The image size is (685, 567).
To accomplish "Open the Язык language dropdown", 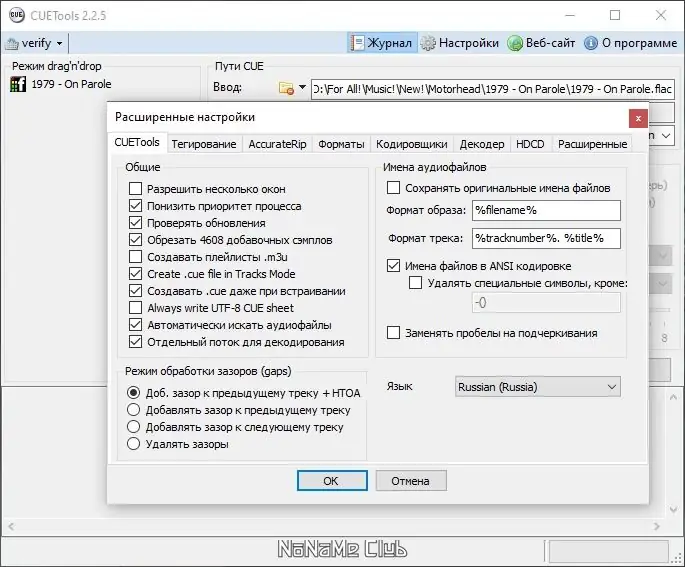I will coord(538,387).
